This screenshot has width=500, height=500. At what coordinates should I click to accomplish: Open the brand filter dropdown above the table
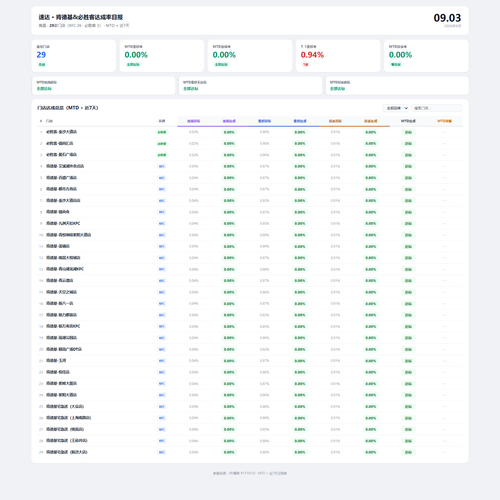(x=396, y=108)
